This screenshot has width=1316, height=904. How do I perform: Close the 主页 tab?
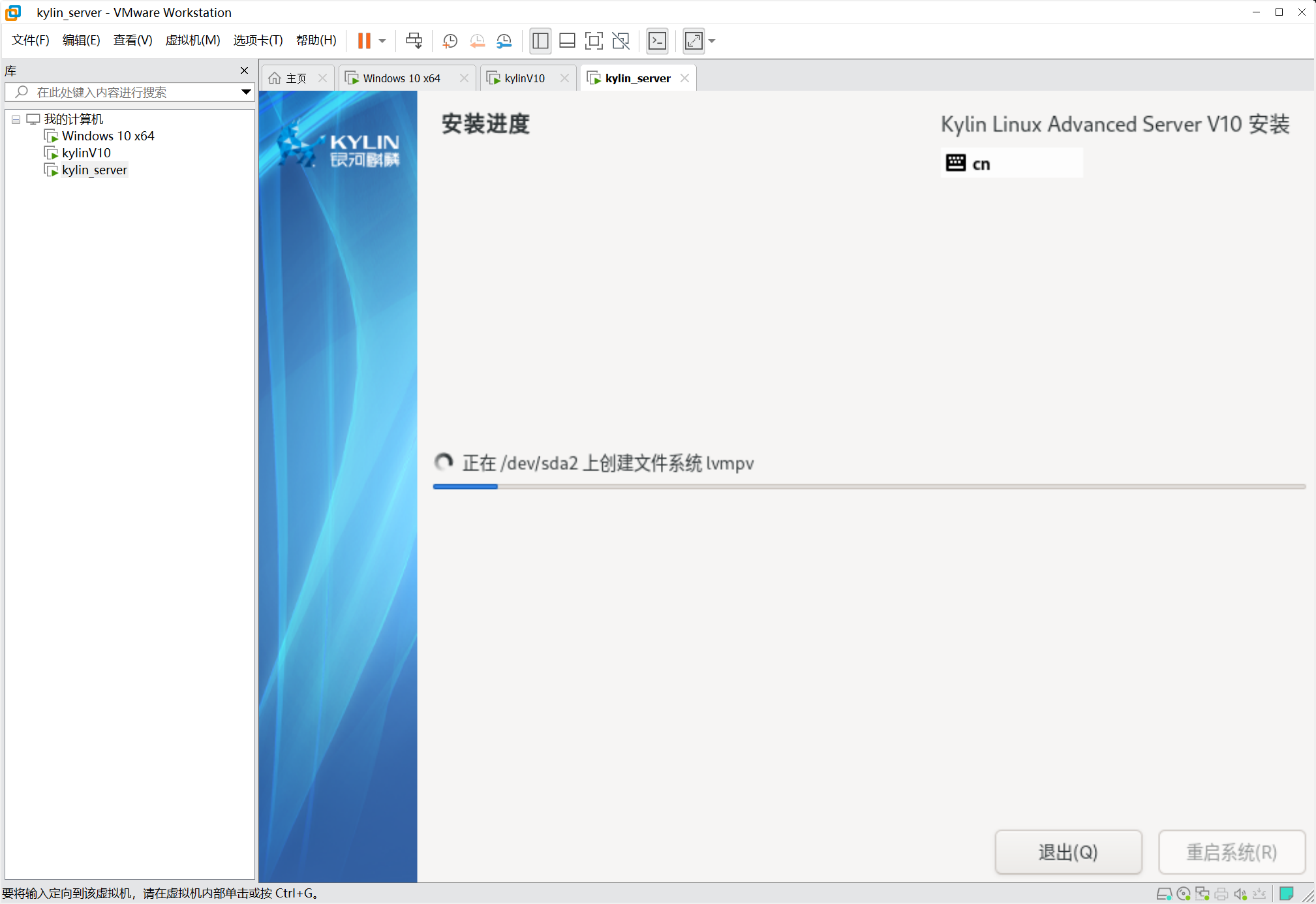322,78
